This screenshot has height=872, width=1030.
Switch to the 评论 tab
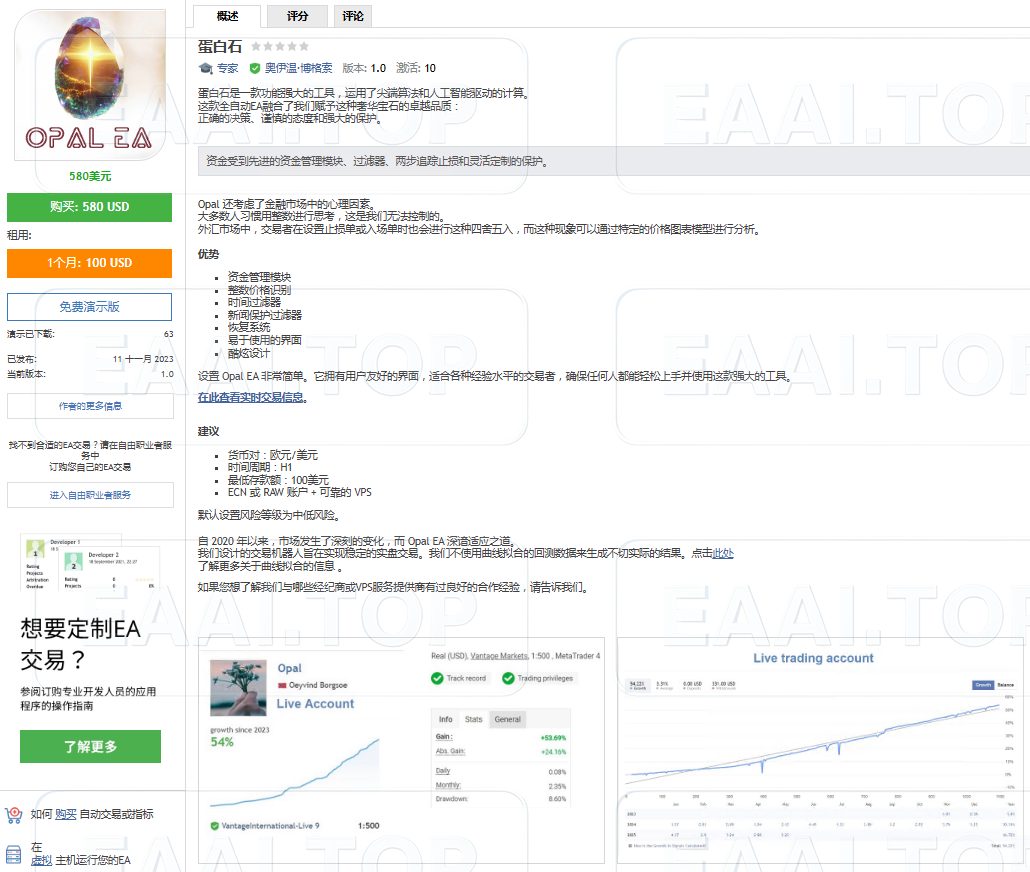[352, 16]
